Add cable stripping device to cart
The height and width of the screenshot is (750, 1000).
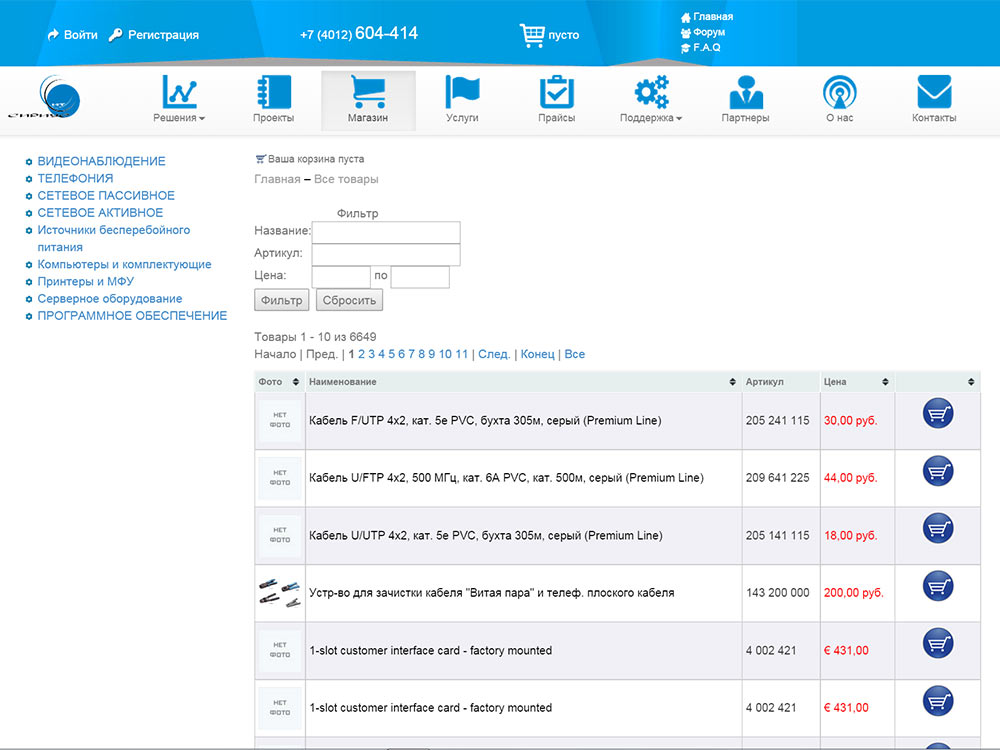[938, 585]
